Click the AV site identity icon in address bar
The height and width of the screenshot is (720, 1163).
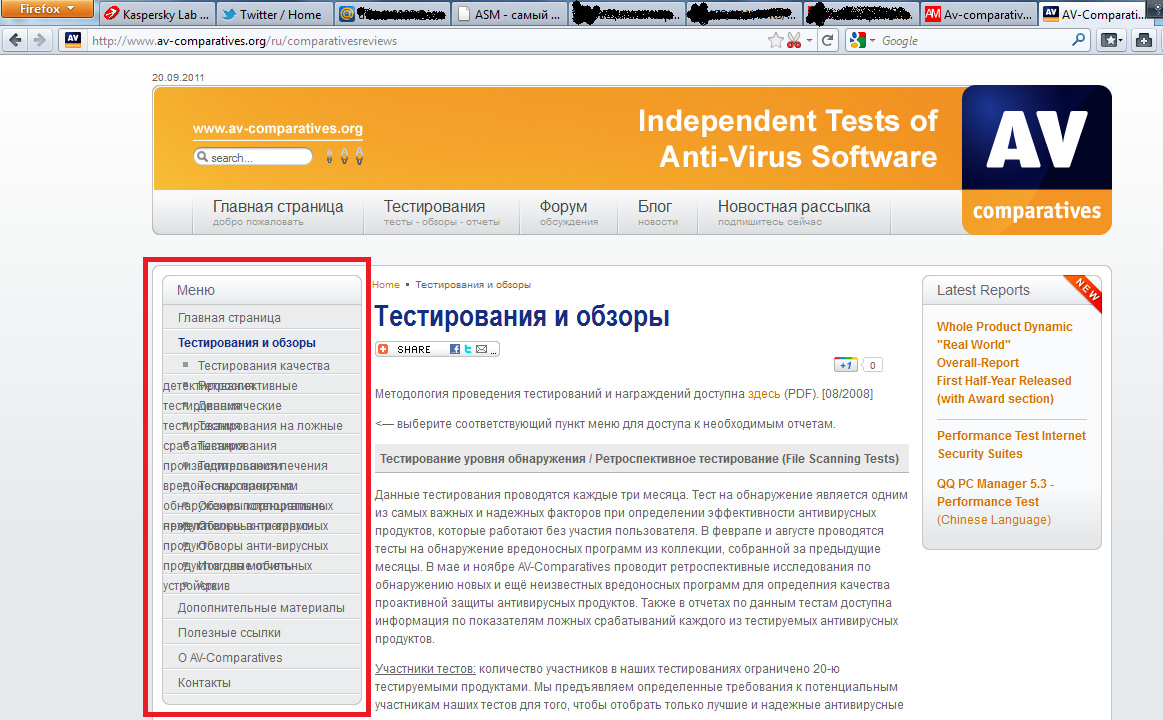pos(73,40)
